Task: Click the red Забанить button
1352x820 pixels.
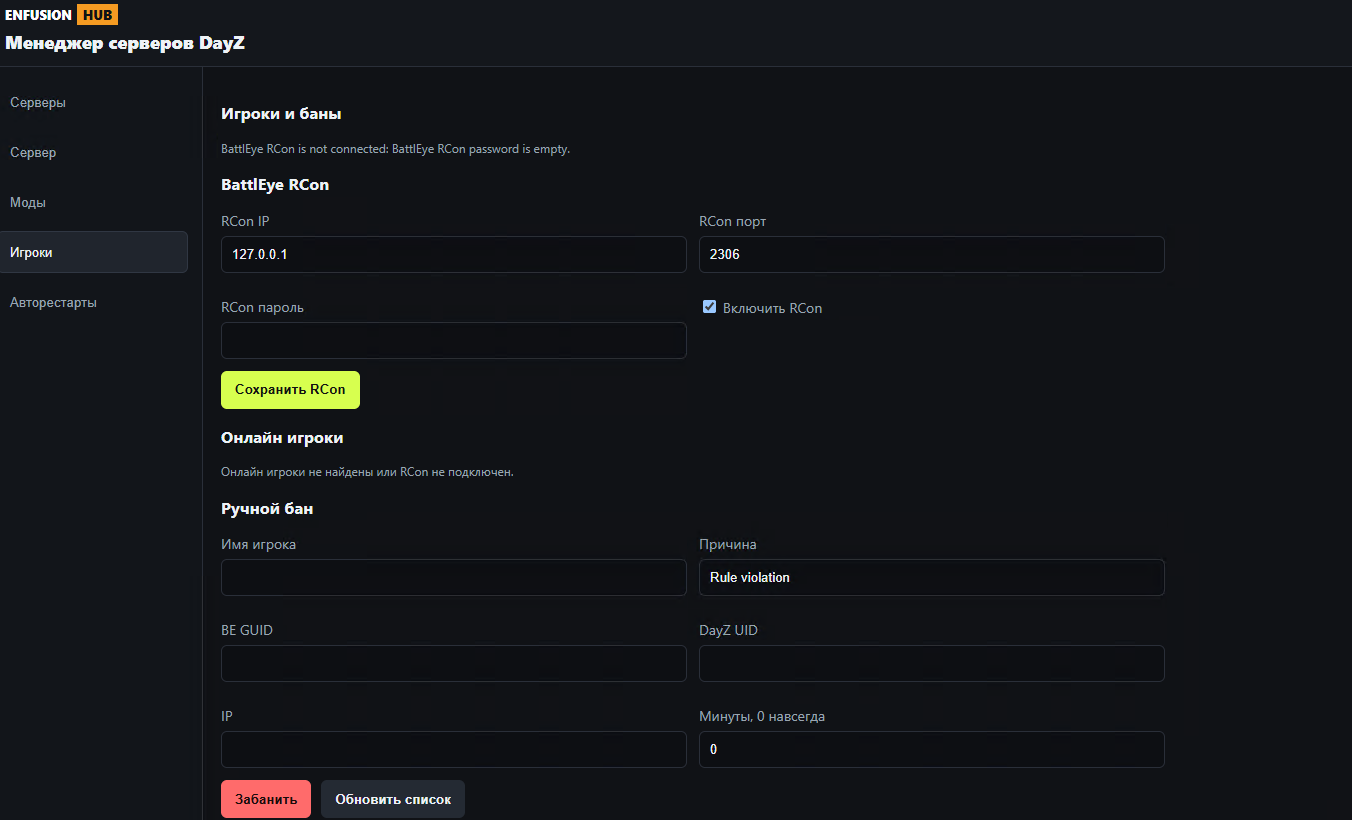Action: (266, 799)
